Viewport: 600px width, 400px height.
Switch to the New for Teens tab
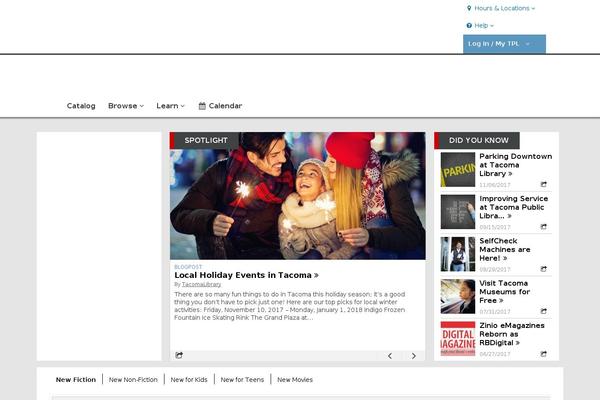[x=242, y=380]
